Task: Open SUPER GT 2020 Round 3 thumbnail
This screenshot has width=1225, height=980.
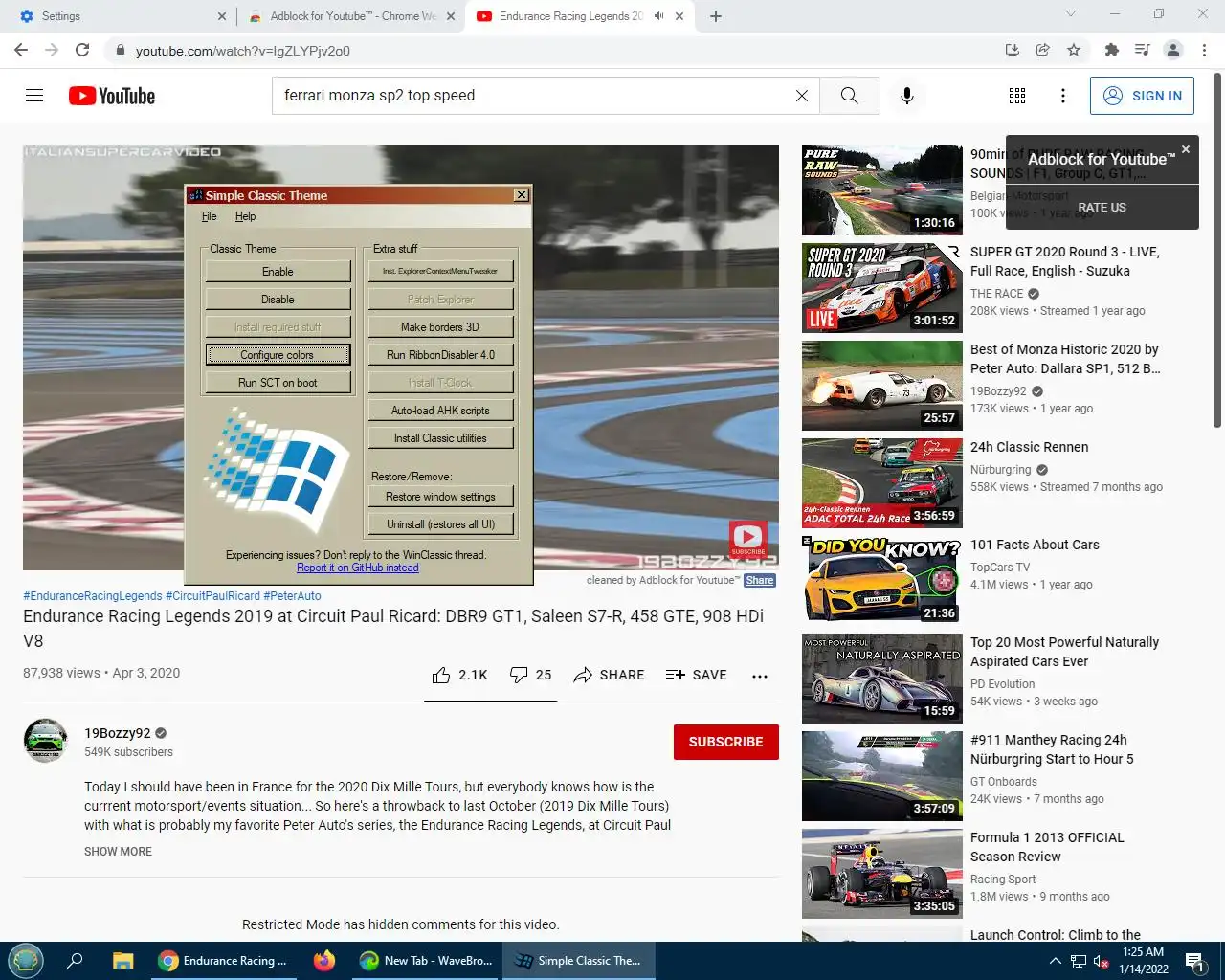Action: point(882,287)
